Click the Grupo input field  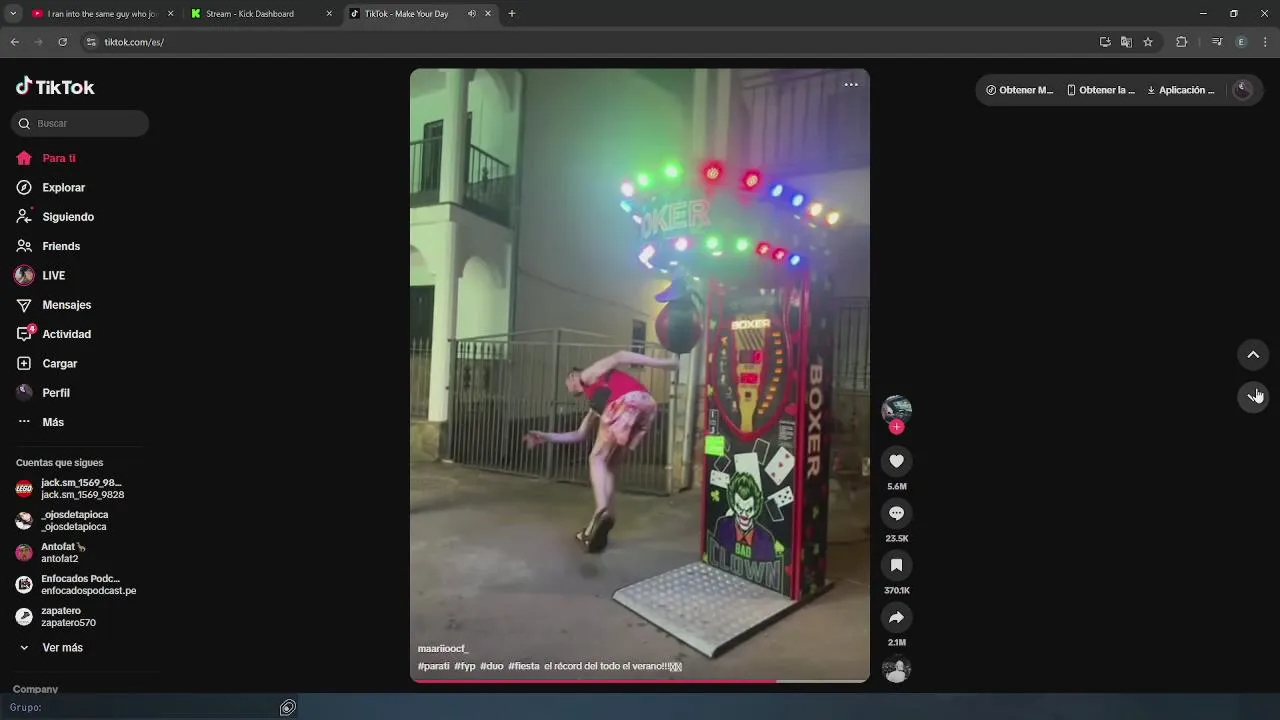click(x=160, y=708)
